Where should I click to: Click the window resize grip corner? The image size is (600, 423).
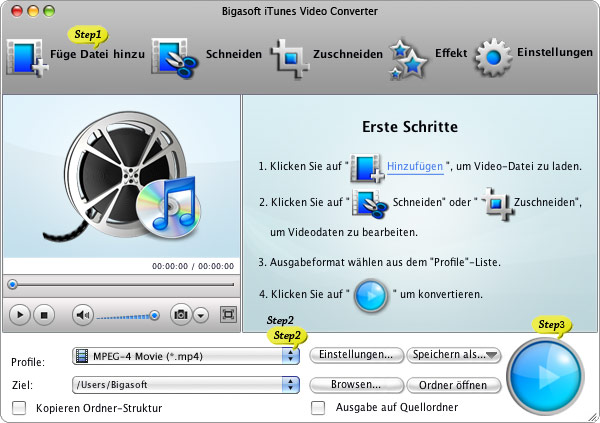tap(594, 417)
